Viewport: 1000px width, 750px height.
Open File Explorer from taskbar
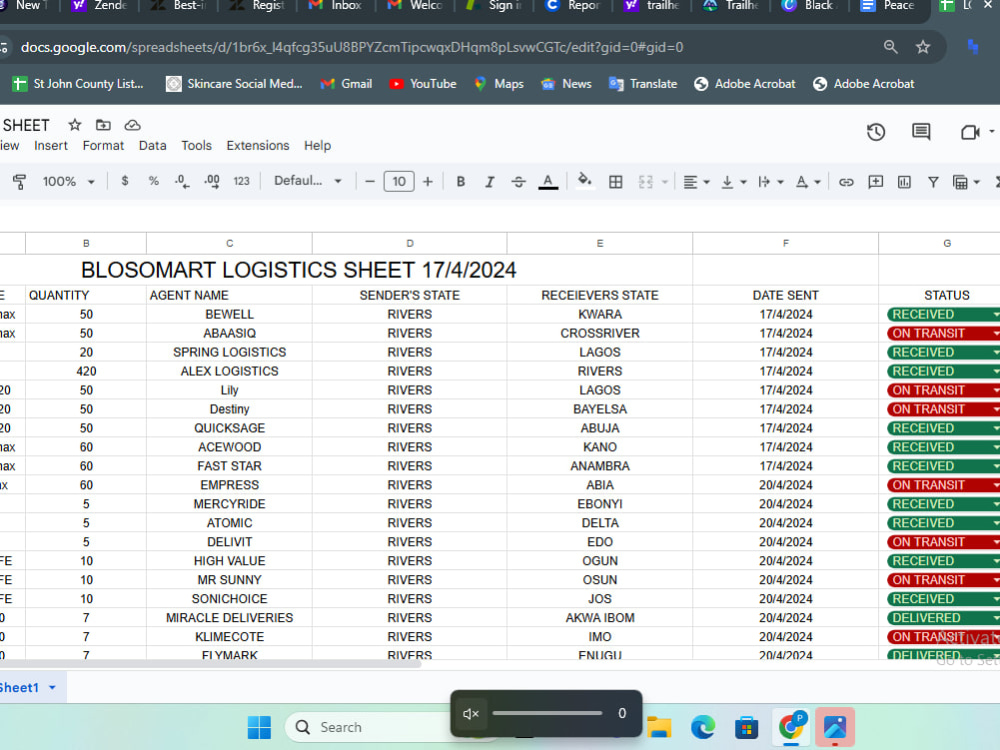click(659, 727)
